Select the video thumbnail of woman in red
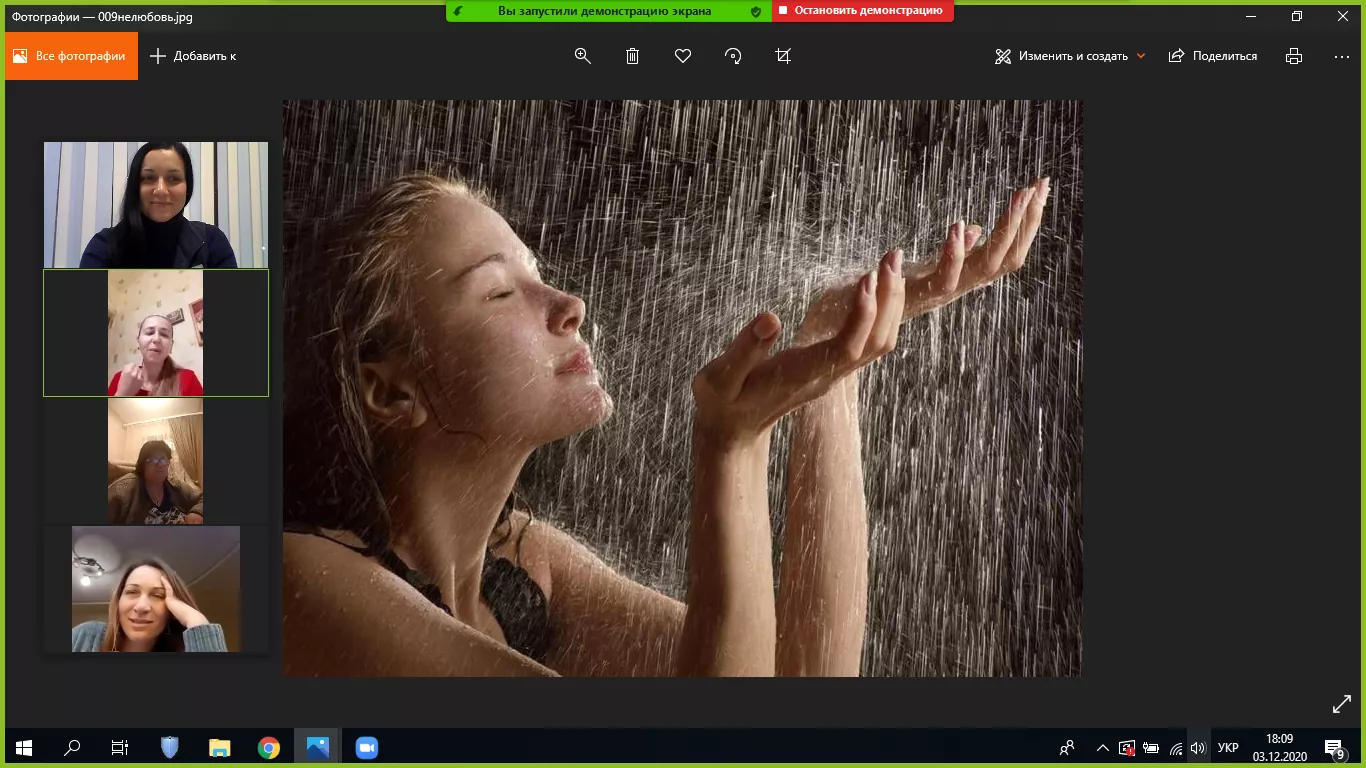This screenshot has width=1366, height=768. (x=156, y=333)
